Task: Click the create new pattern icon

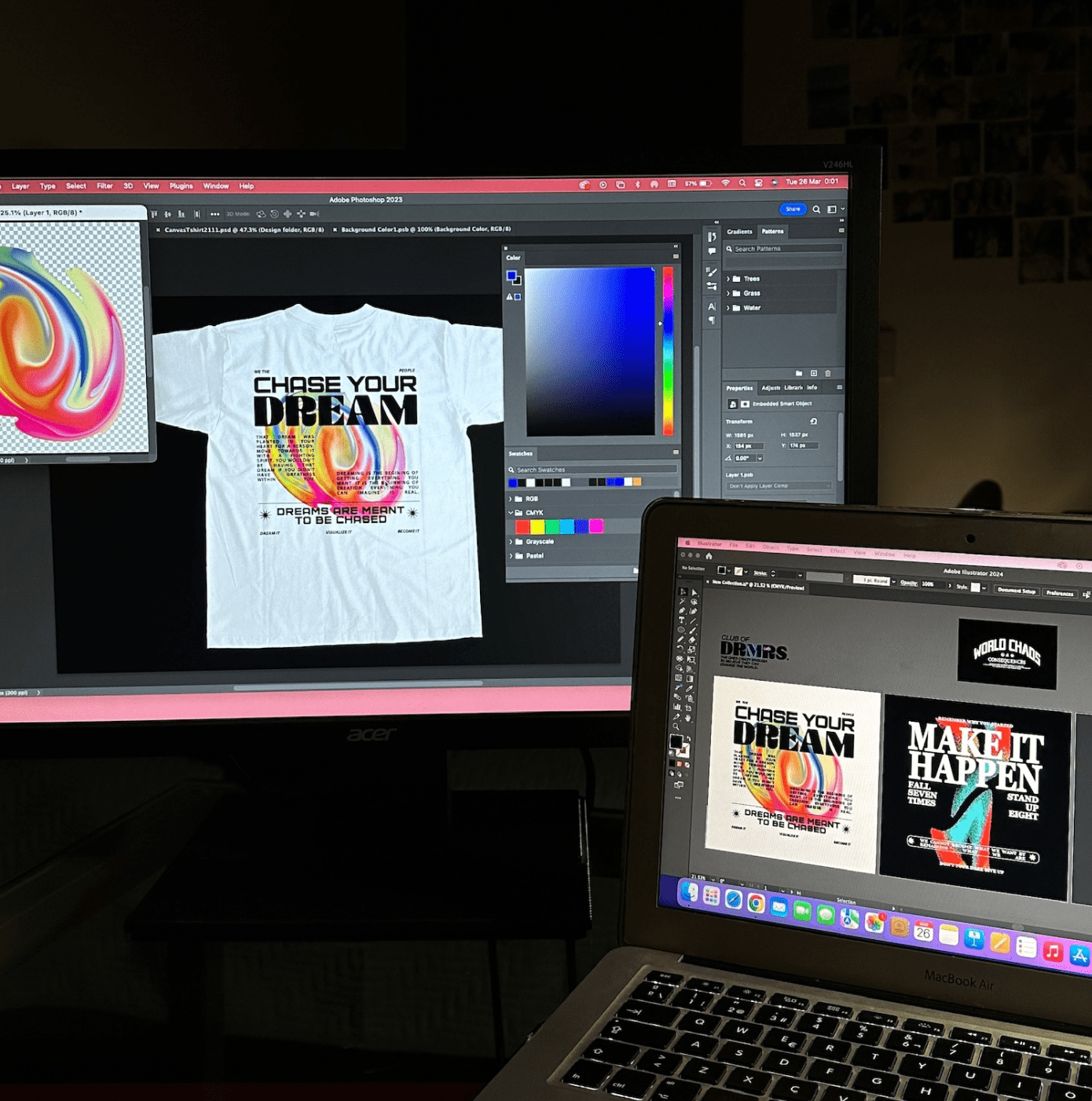Action: pyautogui.click(x=814, y=373)
